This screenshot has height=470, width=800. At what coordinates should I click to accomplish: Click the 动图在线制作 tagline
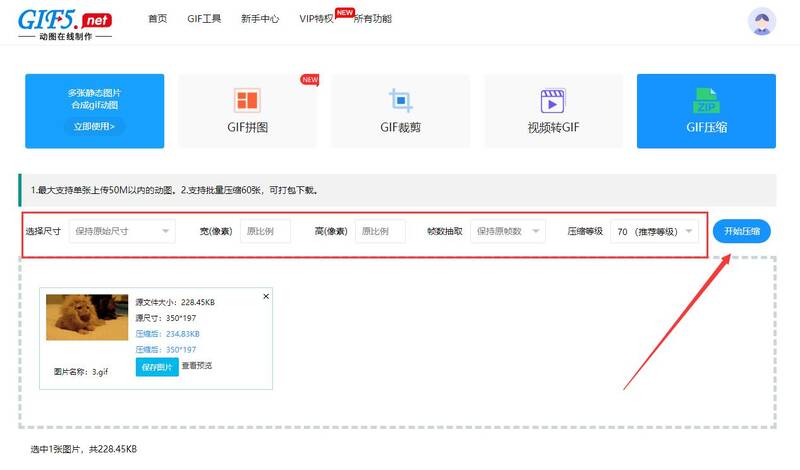pos(65,37)
